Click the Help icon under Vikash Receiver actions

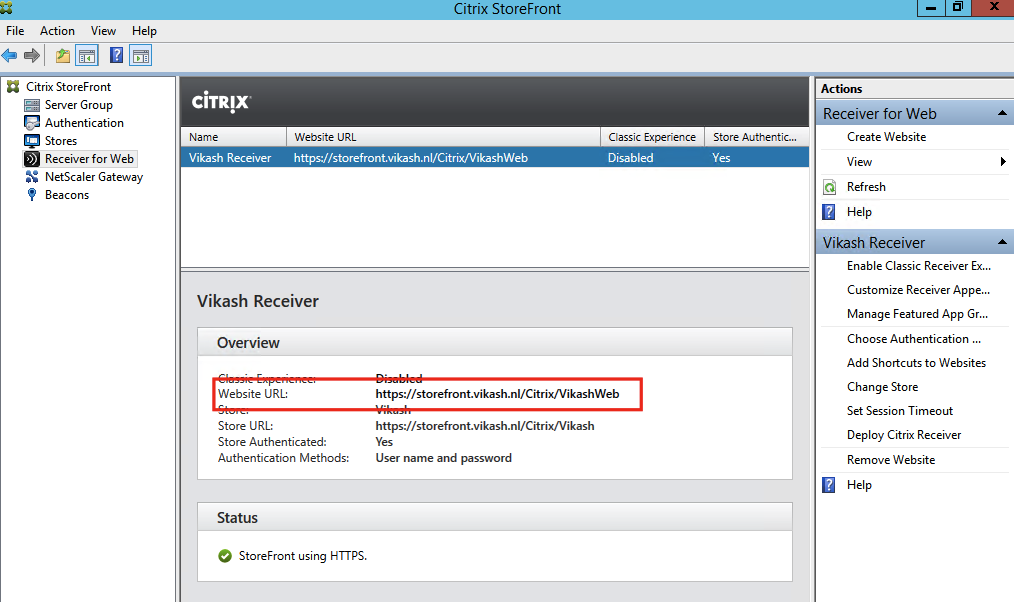tap(829, 485)
